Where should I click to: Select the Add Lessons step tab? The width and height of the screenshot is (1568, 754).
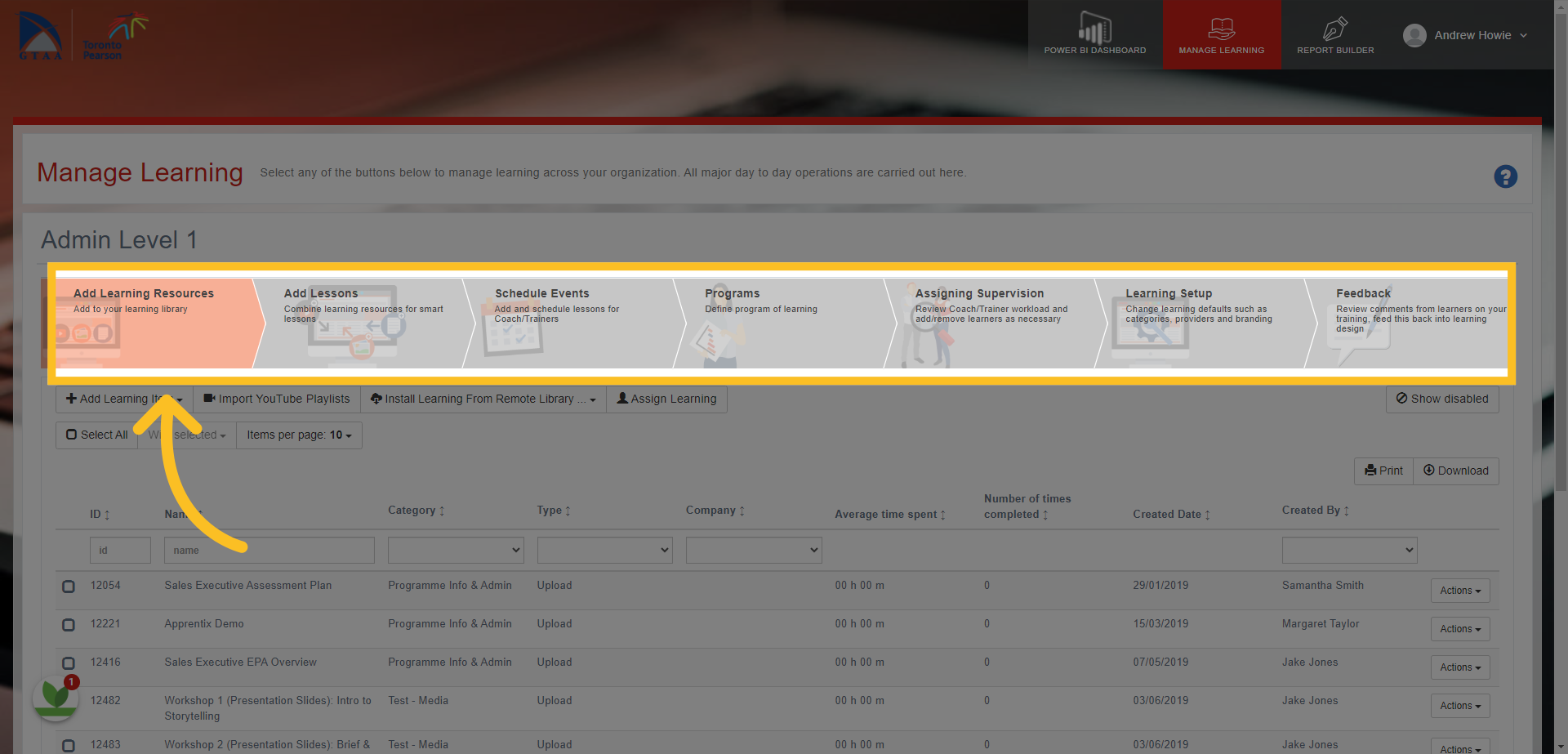(363, 323)
